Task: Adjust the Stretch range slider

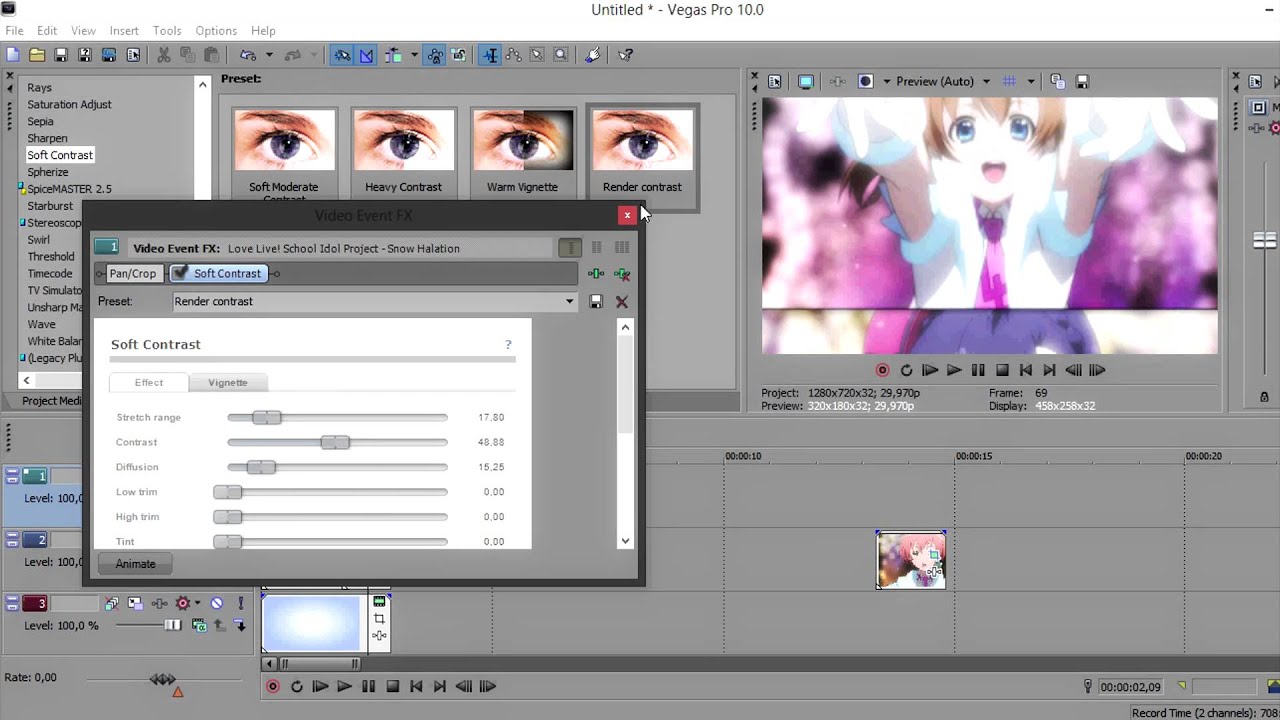Action: click(x=267, y=417)
